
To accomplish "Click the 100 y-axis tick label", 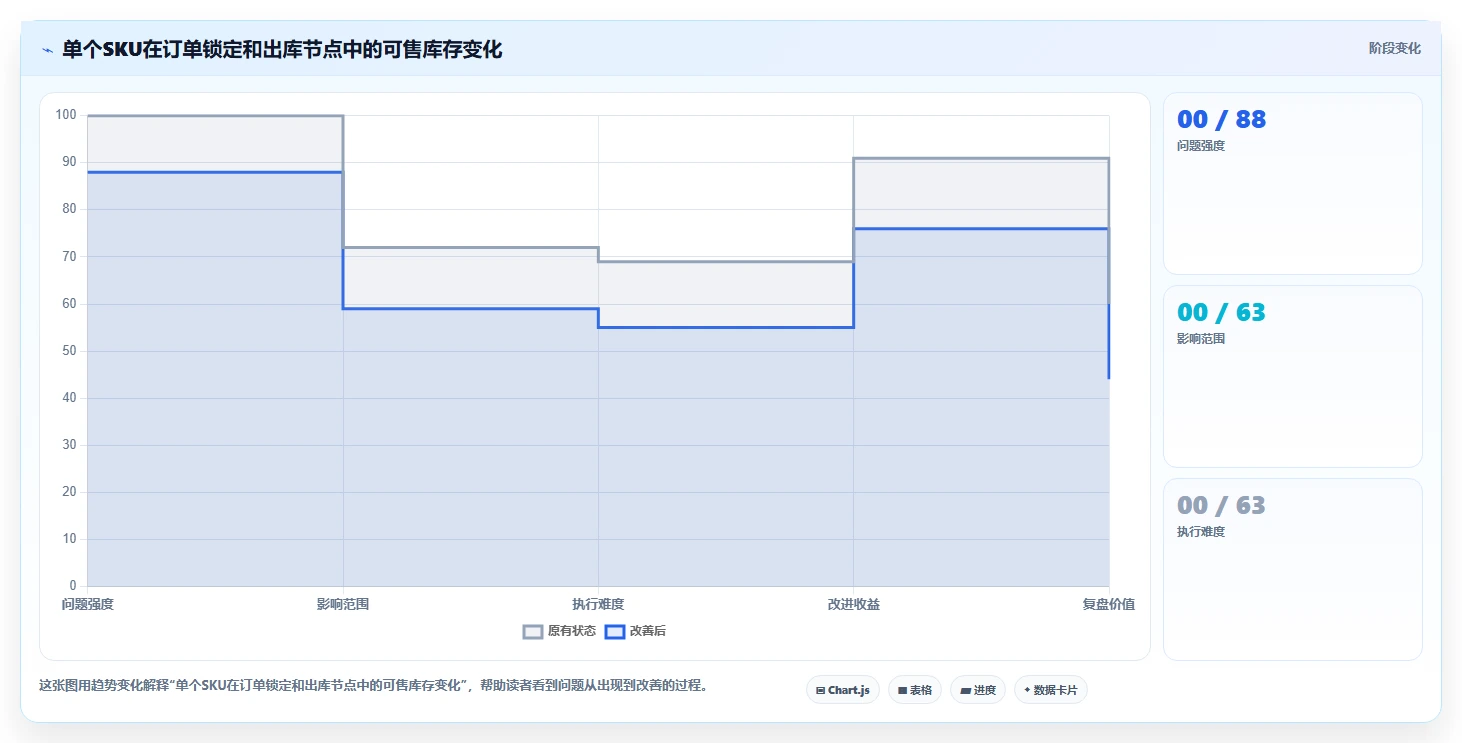I will point(66,115).
